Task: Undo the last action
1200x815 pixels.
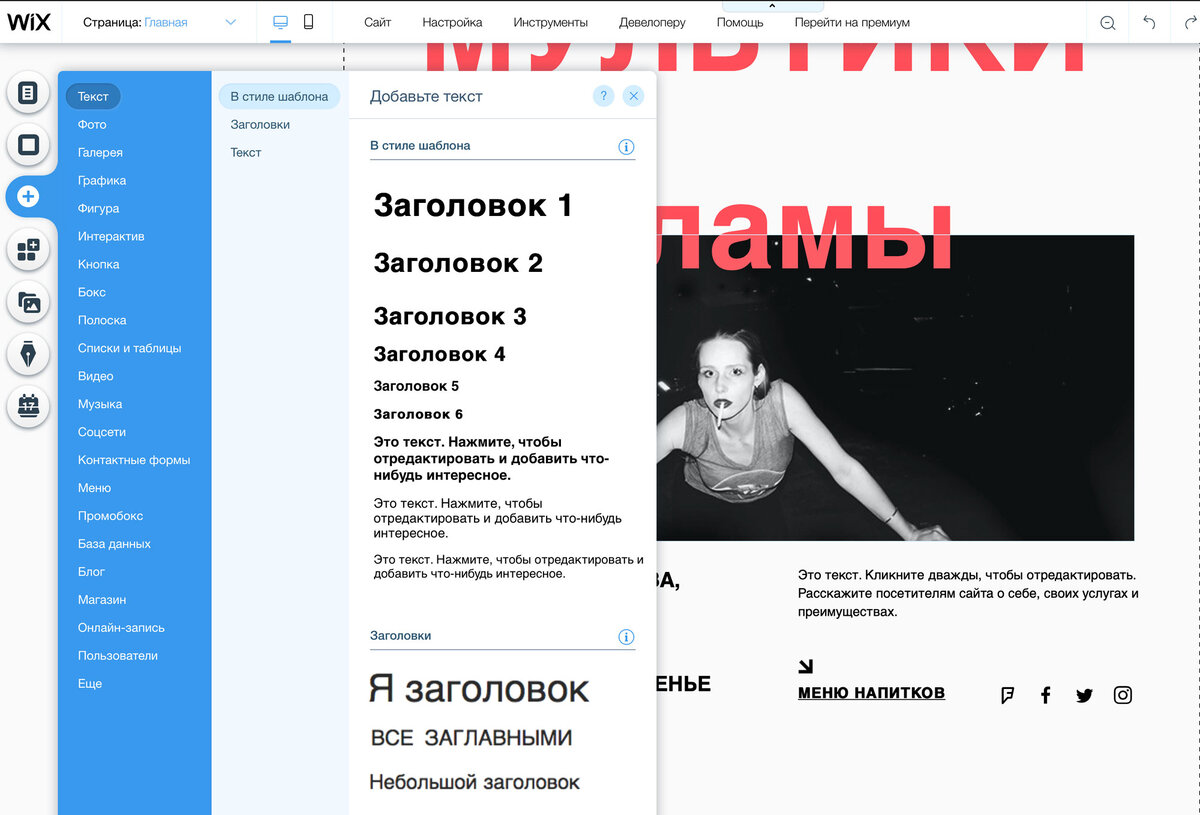Action: 1149,23
